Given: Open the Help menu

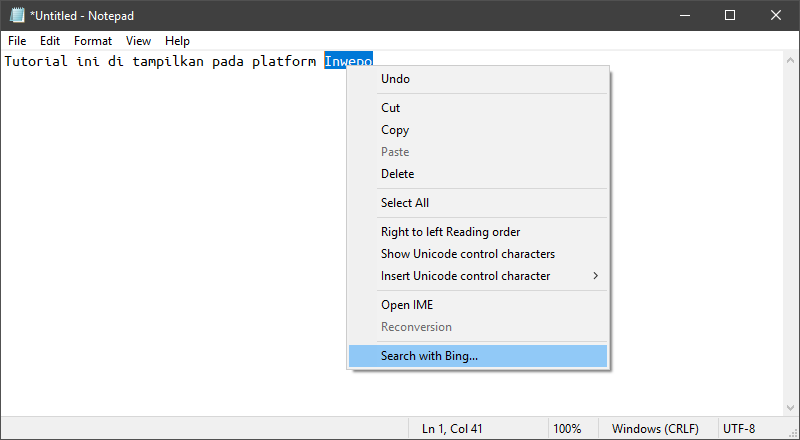Looking at the screenshot, I should [x=177, y=41].
